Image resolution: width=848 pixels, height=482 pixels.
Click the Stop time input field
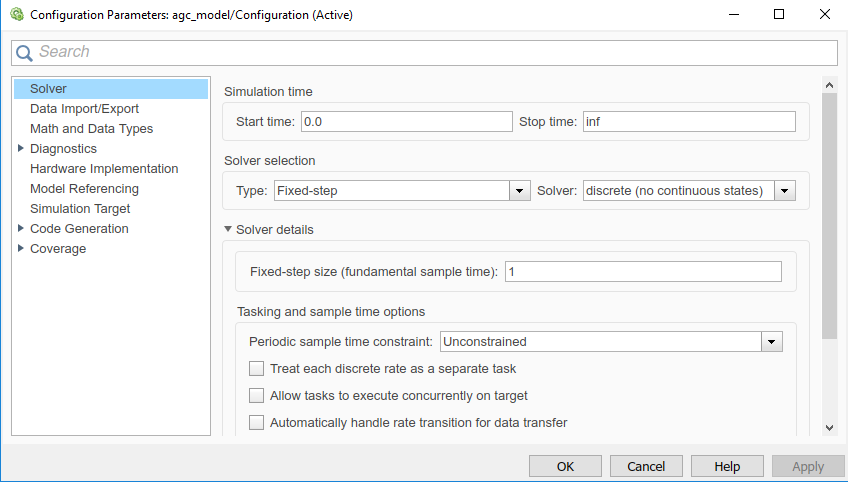point(689,122)
